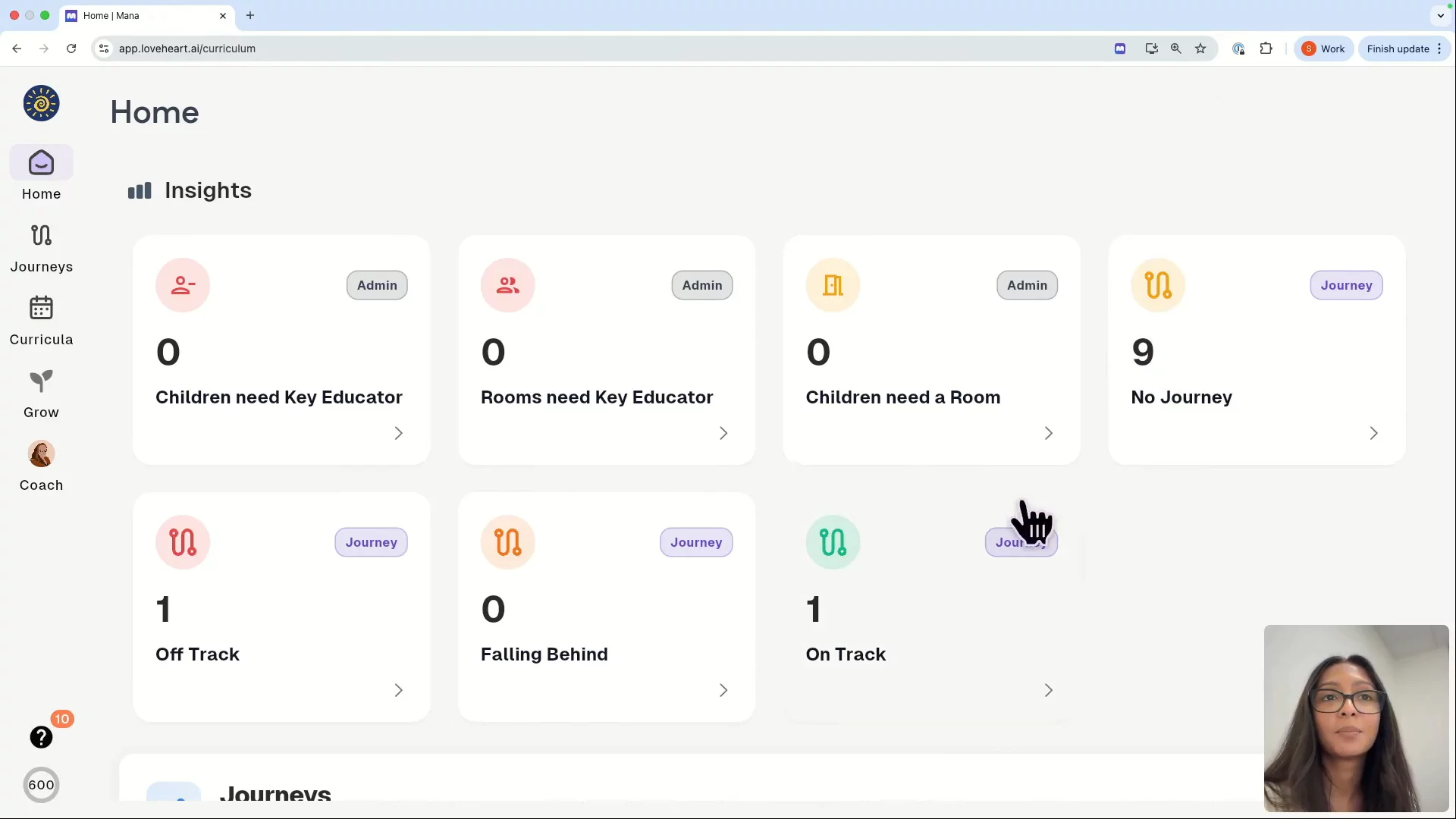
Task: Bookmark page with star icon
Action: pos(1200,49)
